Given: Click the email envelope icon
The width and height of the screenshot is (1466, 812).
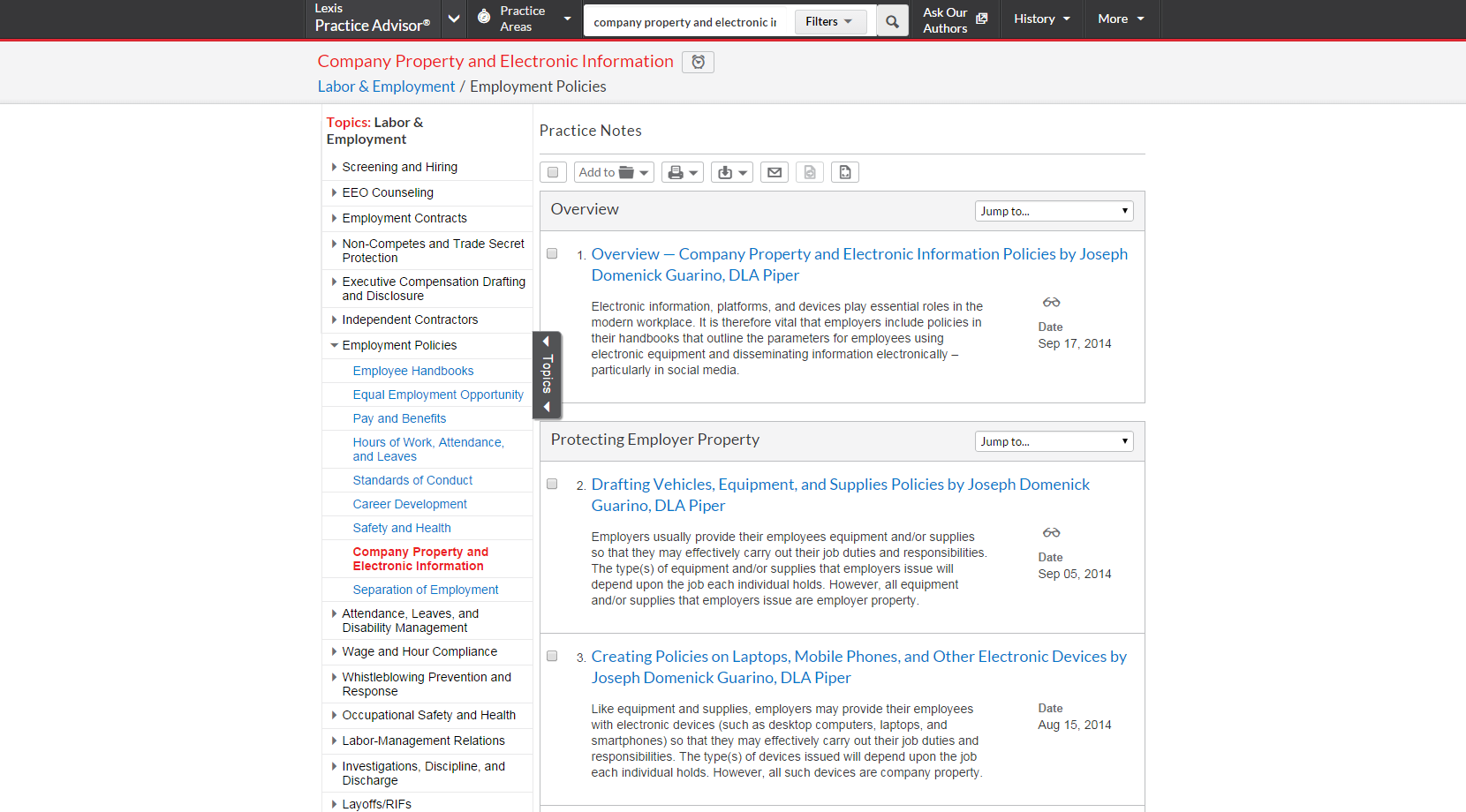Looking at the screenshot, I should (775, 172).
